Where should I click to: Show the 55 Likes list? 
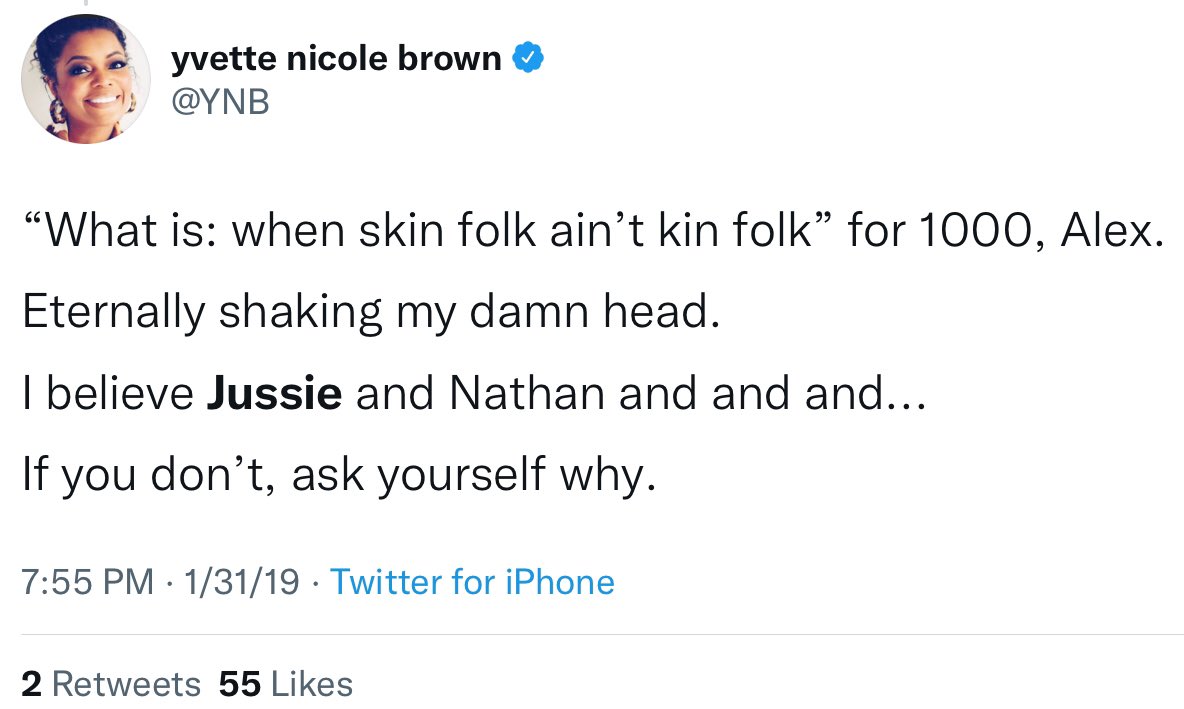click(x=285, y=684)
